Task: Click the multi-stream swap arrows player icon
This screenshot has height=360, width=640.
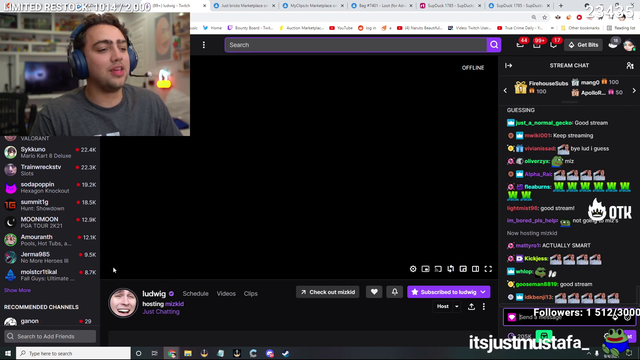Action: [x=451, y=269]
